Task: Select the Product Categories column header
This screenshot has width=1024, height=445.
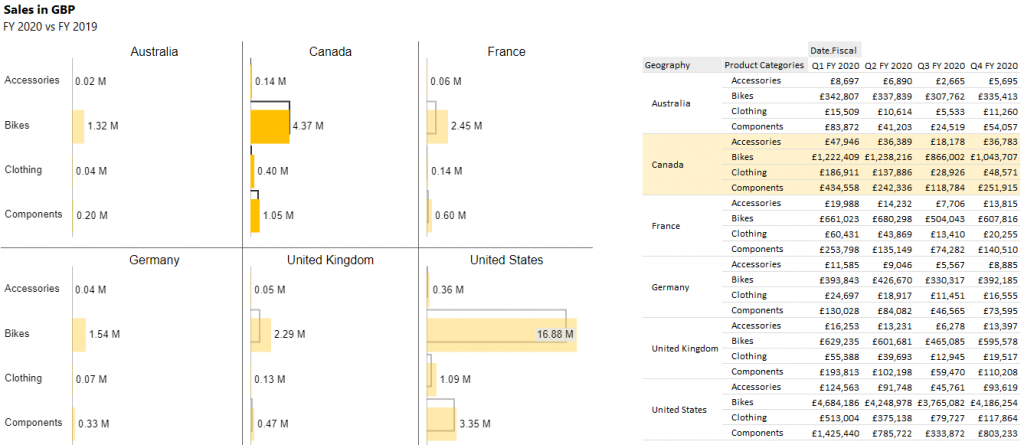Action: click(764, 66)
